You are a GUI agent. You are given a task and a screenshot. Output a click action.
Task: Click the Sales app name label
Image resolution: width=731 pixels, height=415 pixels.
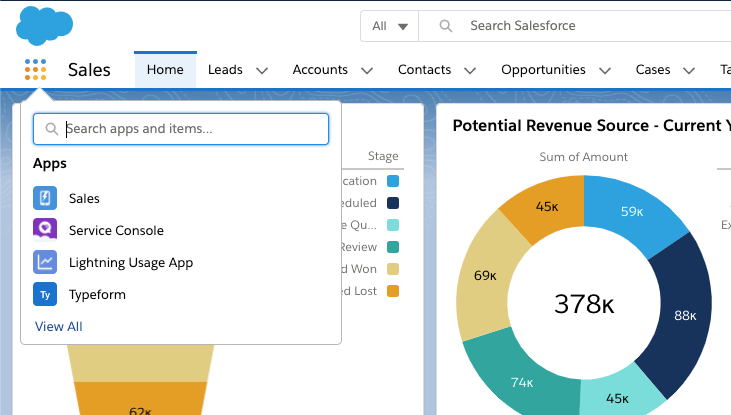pos(89,70)
